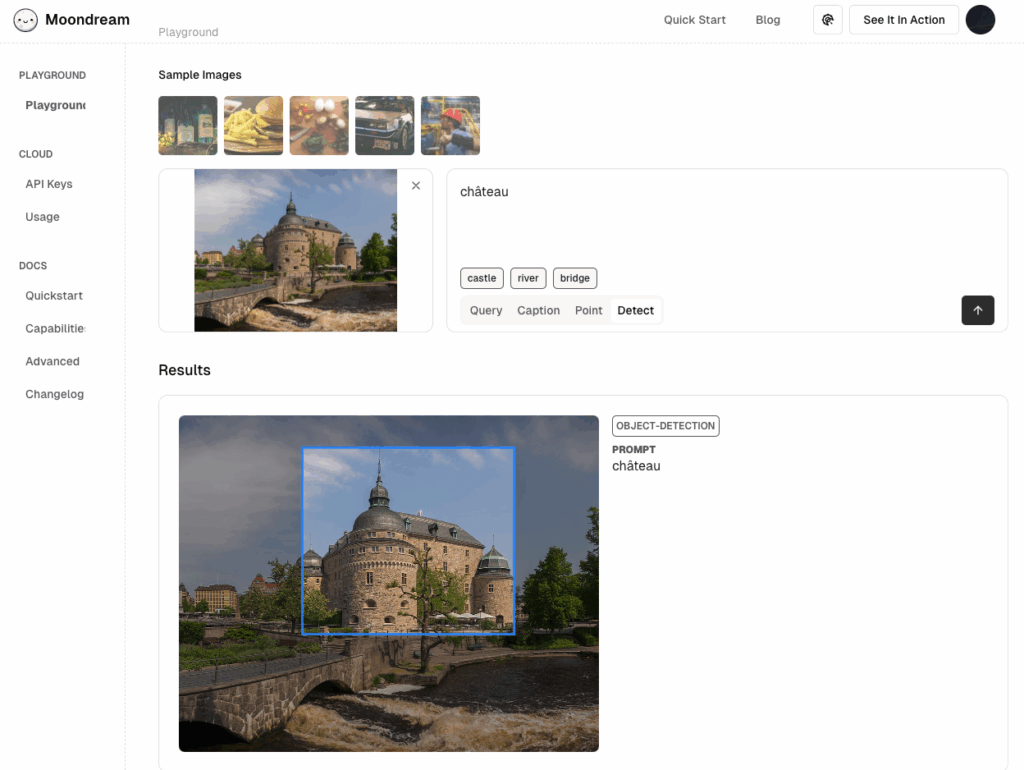Remove the uploaded castle image

(x=416, y=186)
